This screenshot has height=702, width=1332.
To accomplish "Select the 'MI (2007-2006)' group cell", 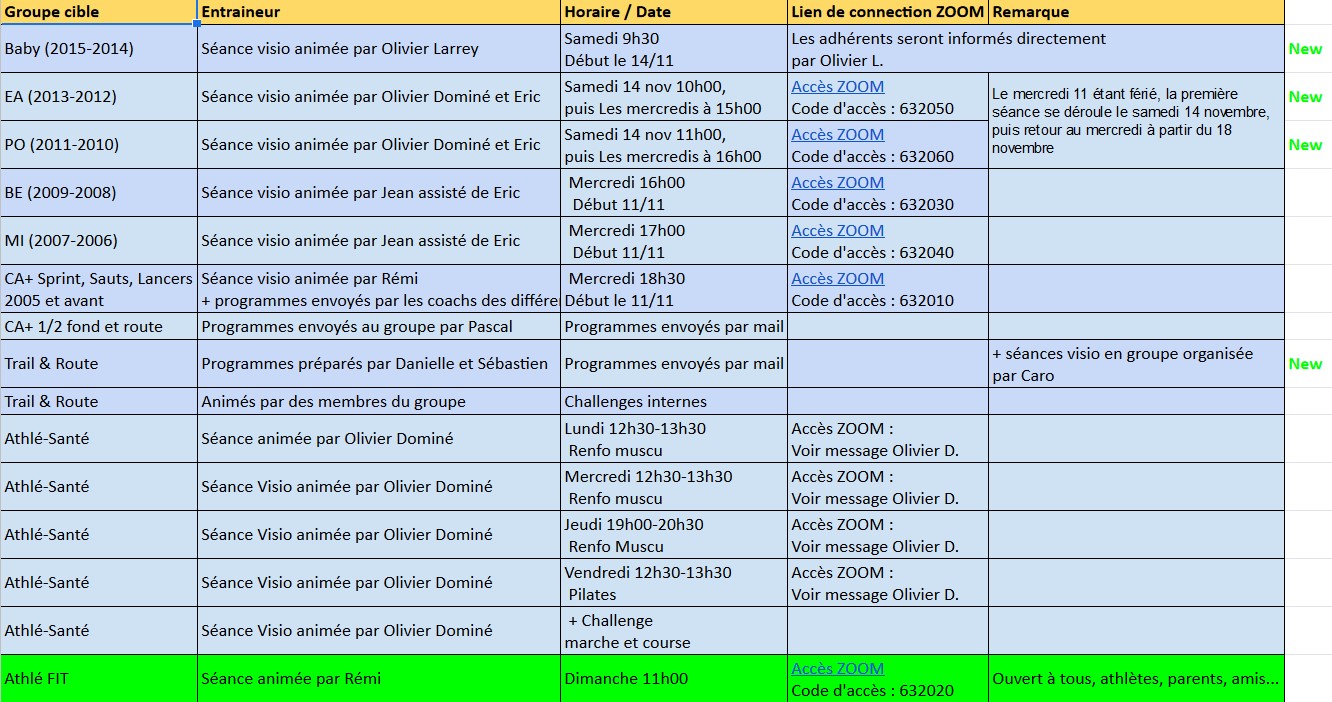I will point(99,241).
